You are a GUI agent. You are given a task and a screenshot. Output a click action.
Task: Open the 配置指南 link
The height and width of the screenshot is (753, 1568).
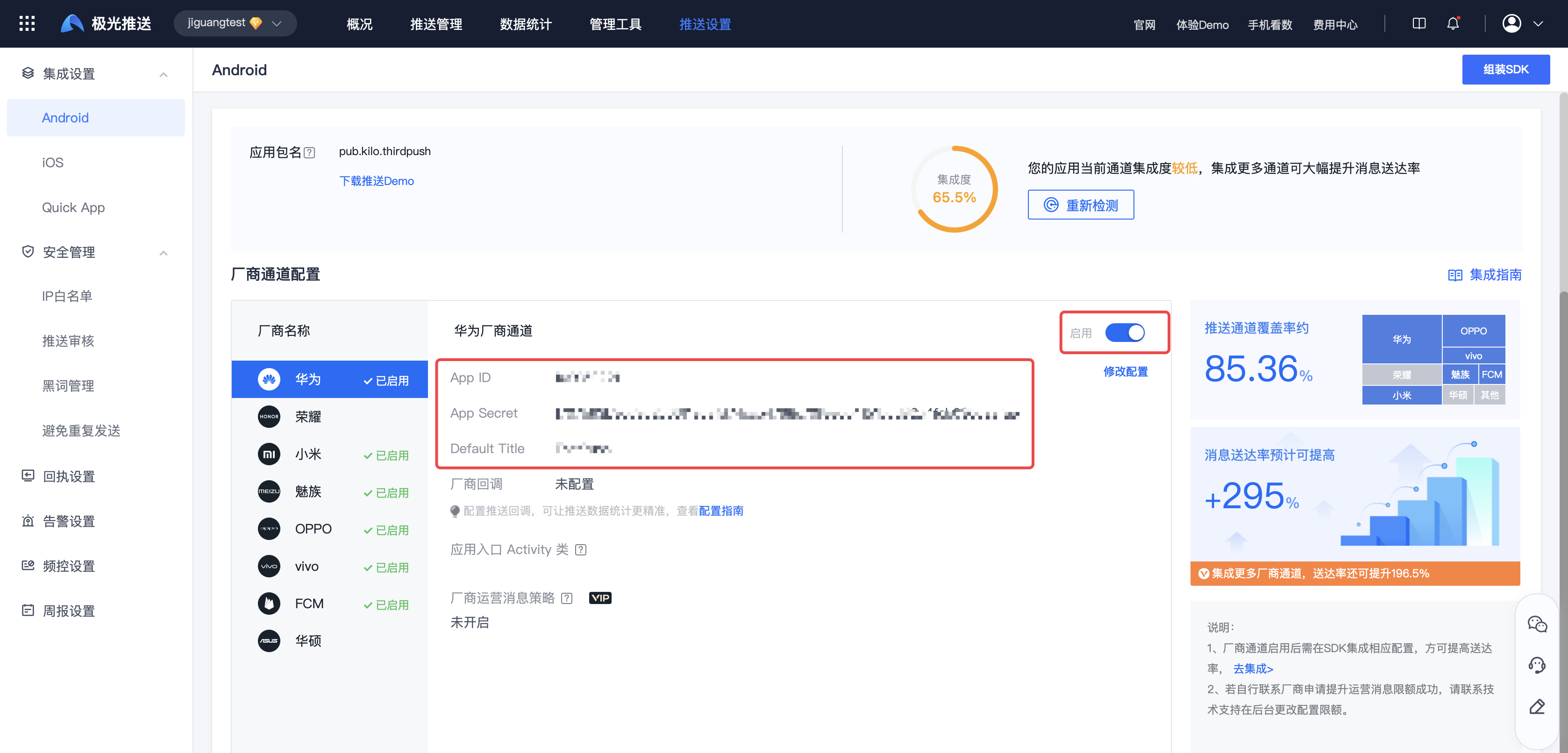(x=721, y=511)
